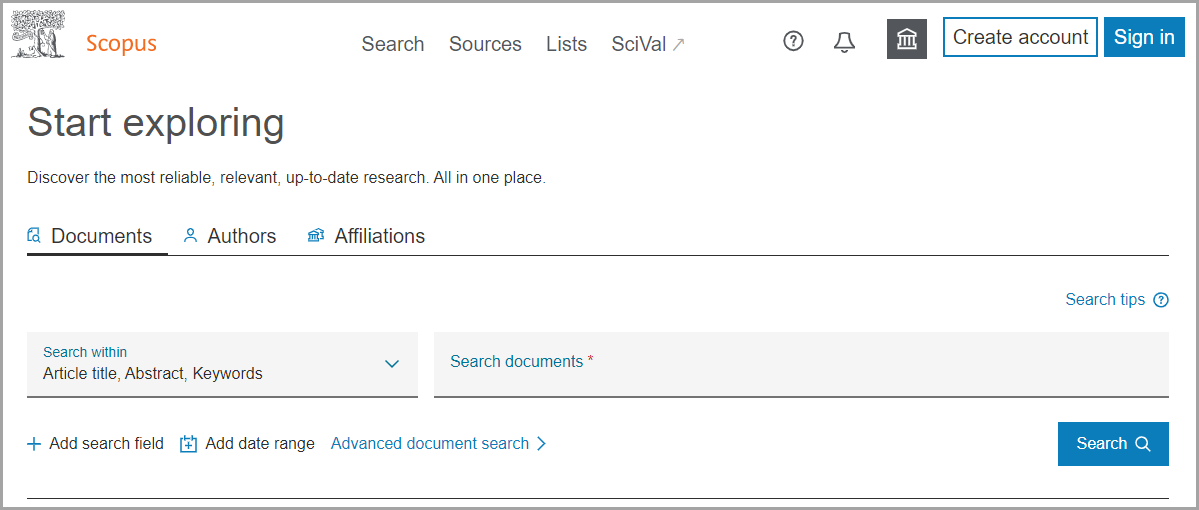1199x510 pixels.
Task: Click the SciVal external link arrow
Action: click(678, 44)
